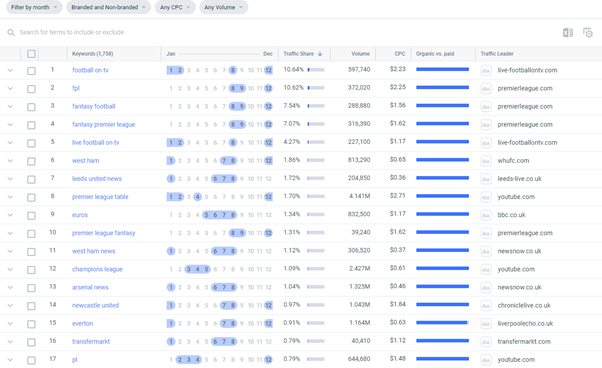The width and height of the screenshot is (602, 368).
Task: Click 'newsnow.co.uk' in the arsenal news row
Action: coord(519,287)
